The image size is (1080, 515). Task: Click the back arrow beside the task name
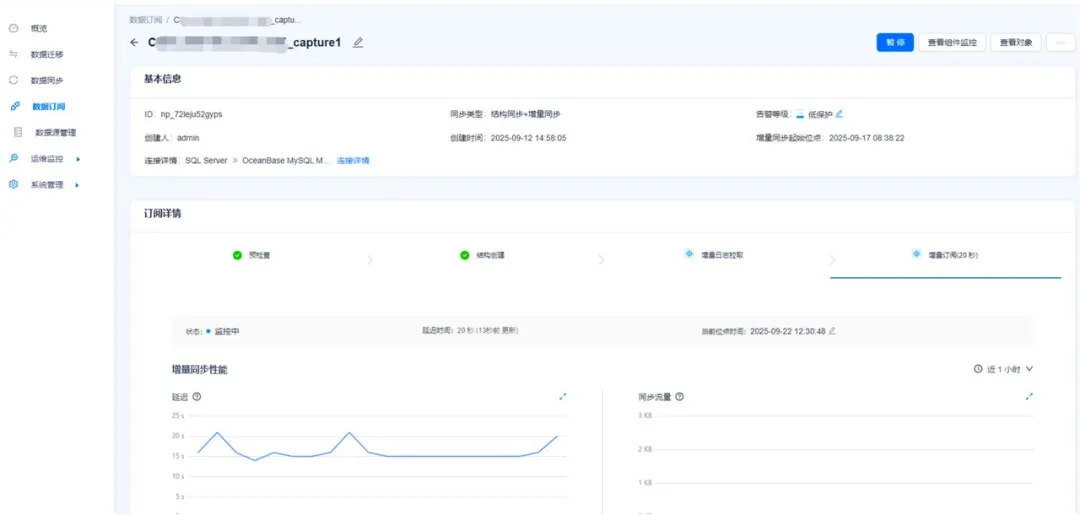pos(135,43)
